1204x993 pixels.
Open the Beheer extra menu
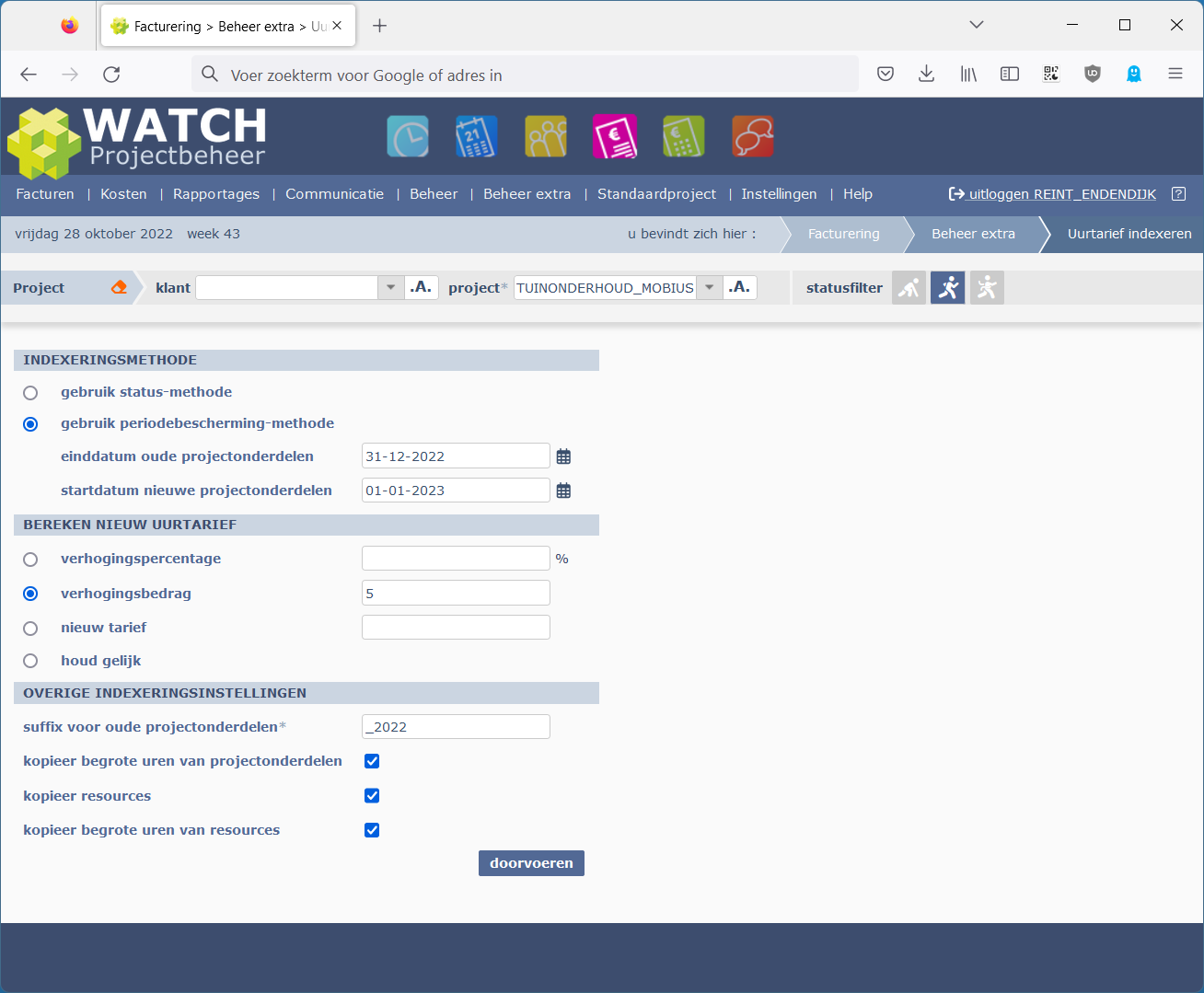click(x=527, y=194)
